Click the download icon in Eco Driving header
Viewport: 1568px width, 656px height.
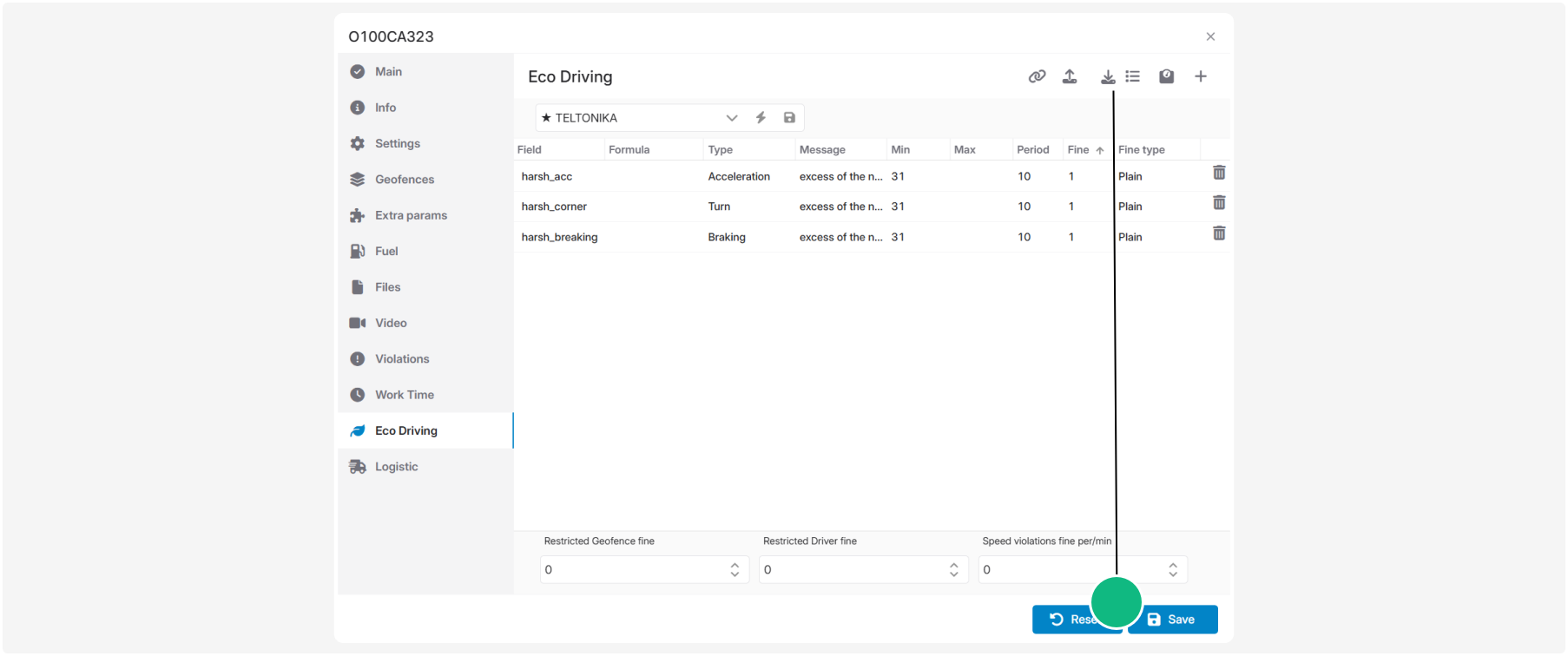pos(1108,77)
